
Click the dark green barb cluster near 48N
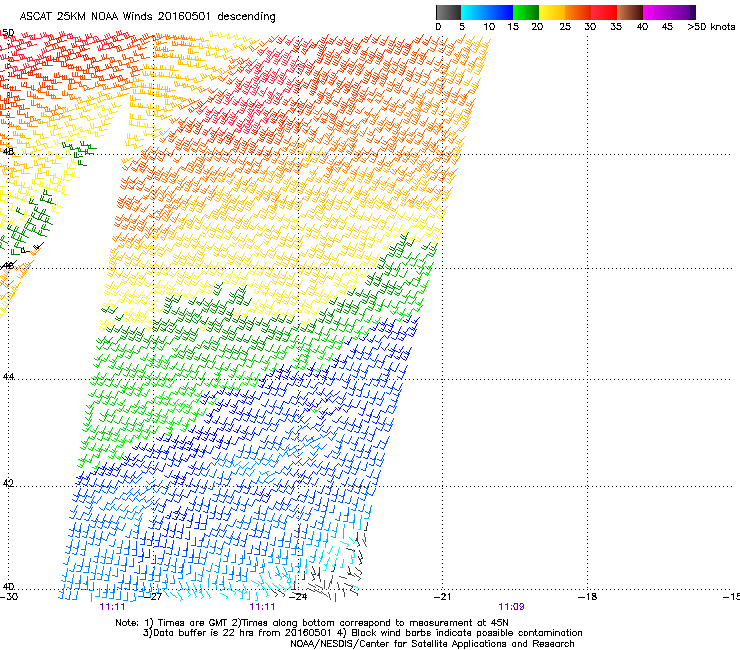(80, 153)
